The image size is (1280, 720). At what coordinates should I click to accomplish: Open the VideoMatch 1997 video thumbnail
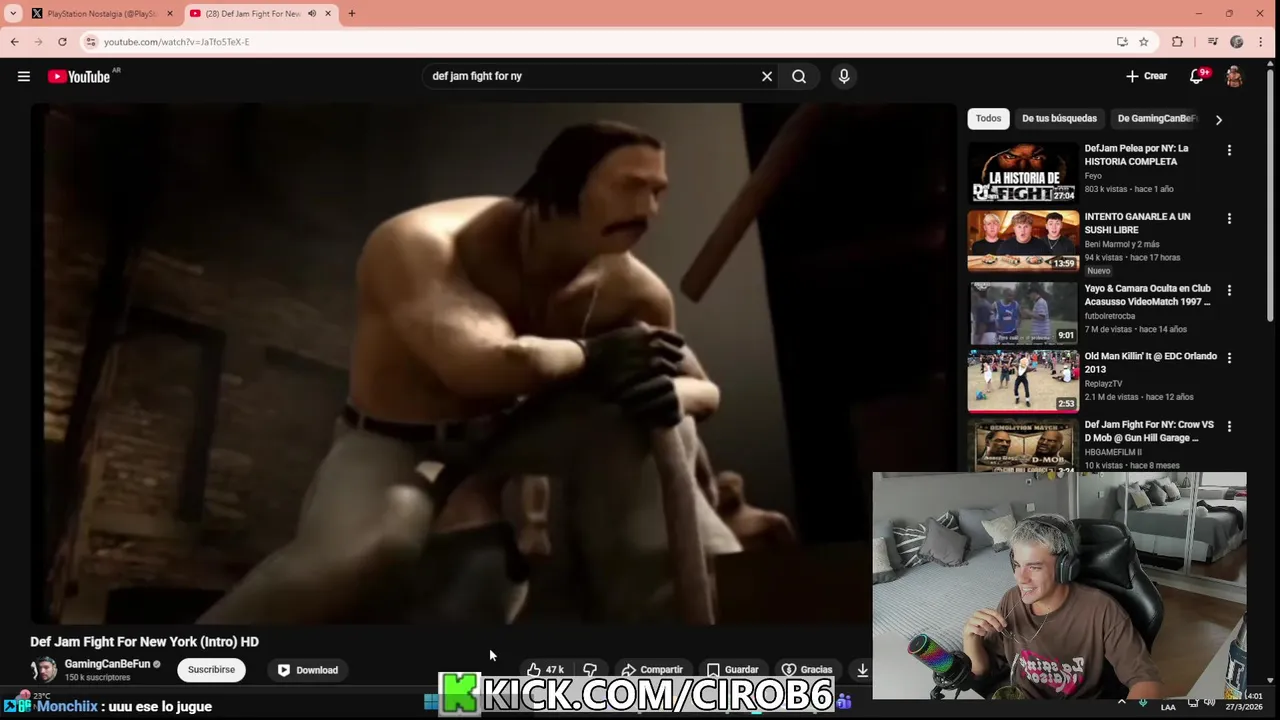point(1023,313)
